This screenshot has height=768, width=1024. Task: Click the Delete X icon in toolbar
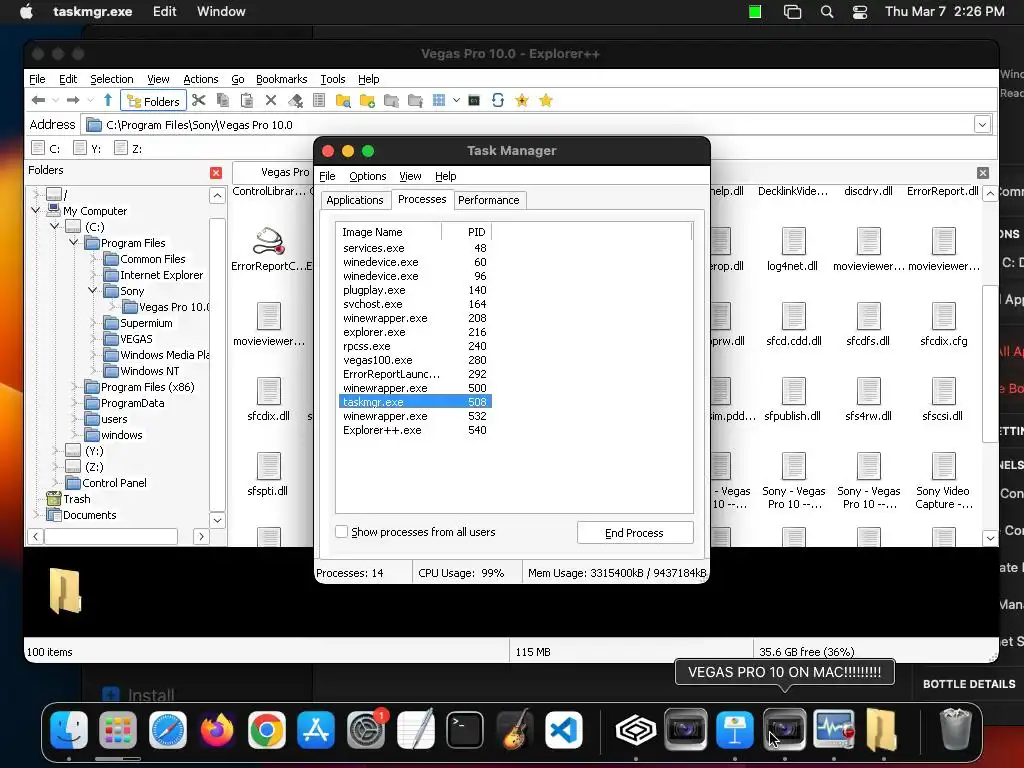pyautogui.click(x=271, y=101)
